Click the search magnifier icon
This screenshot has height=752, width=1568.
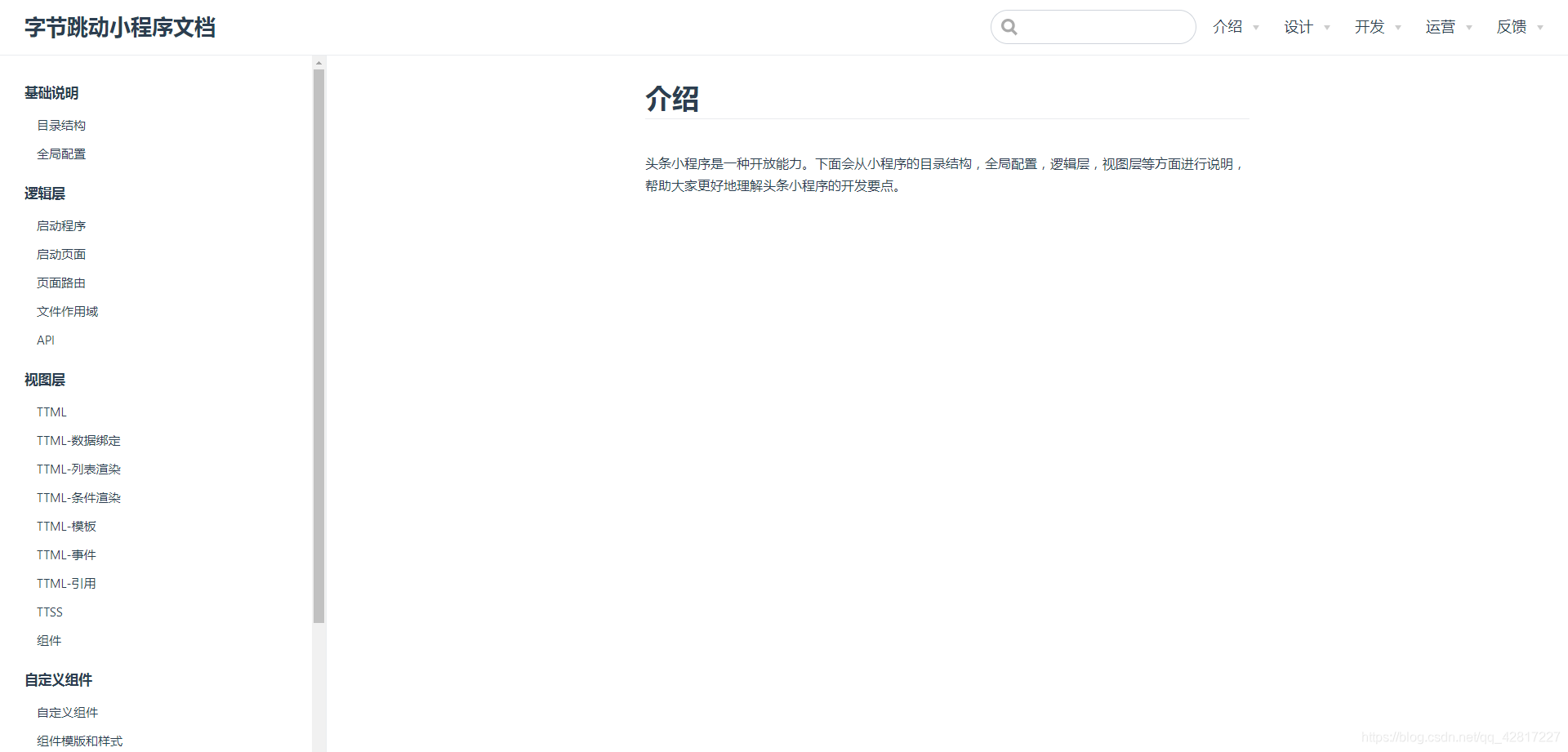(1009, 27)
